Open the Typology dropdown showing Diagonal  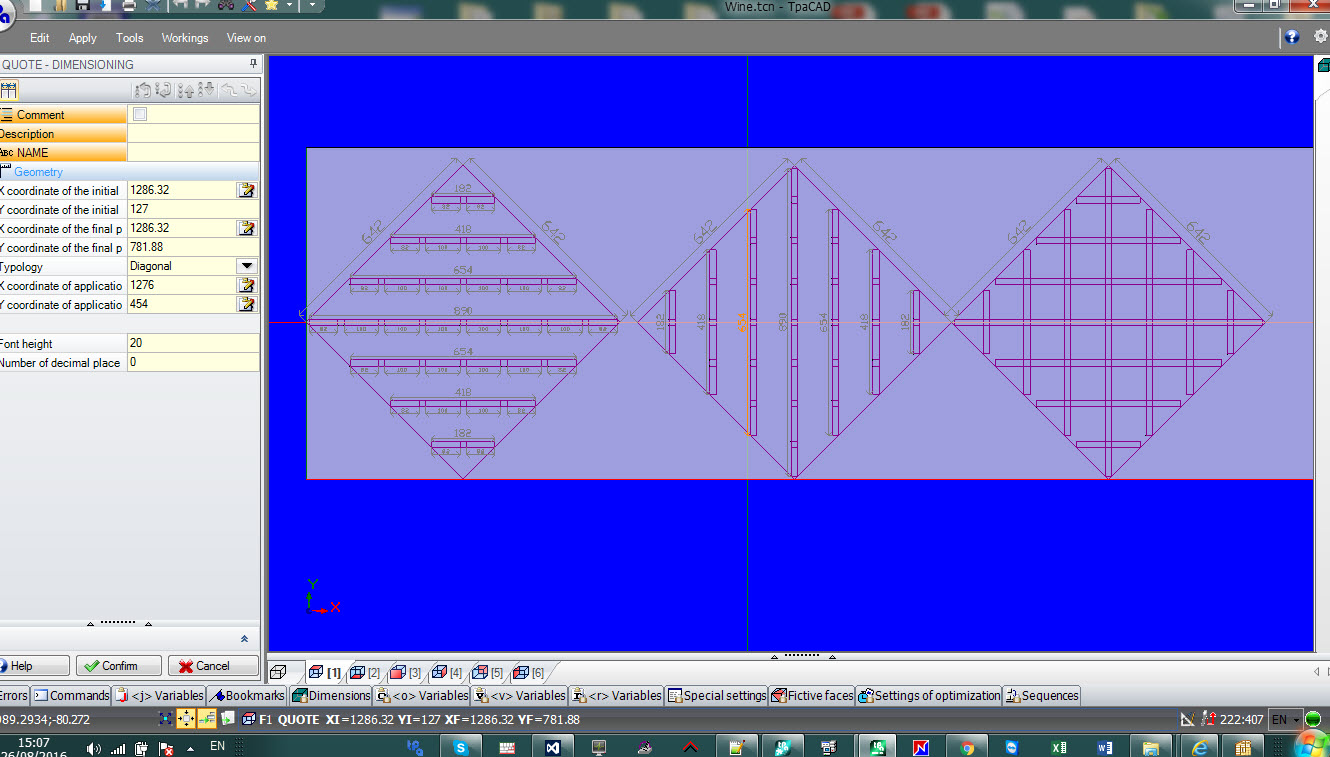coord(247,266)
